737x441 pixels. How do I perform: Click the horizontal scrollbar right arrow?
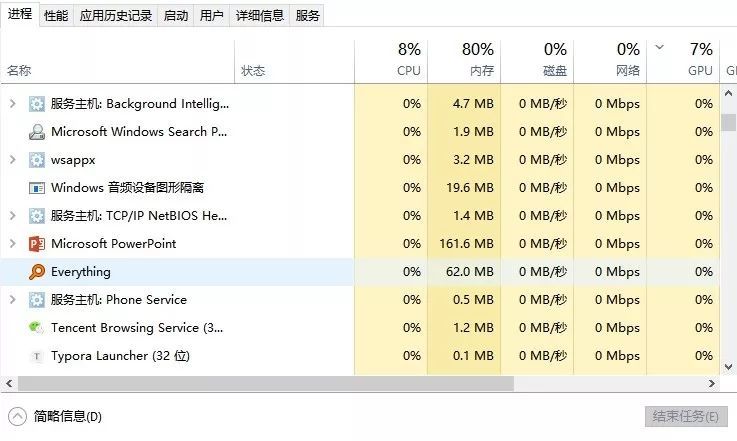pos(712,384)
